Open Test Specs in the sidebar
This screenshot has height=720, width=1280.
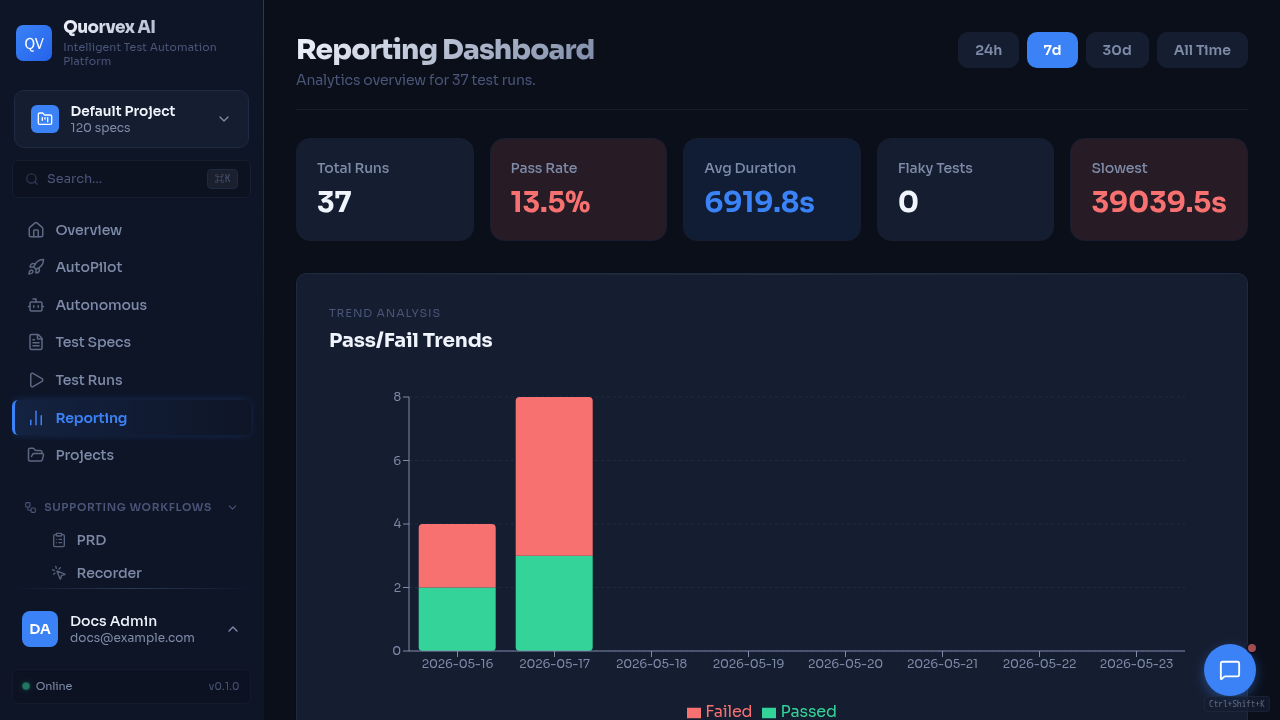[x=131, y=342]
